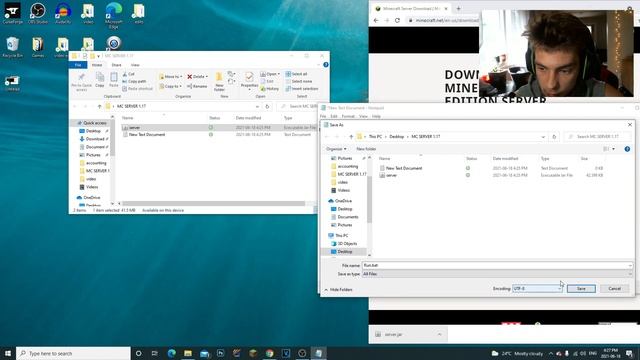This screenshot has width=640, height=360.
Task: Open the Audacity desktop shortcut
Action: [63, 13]
